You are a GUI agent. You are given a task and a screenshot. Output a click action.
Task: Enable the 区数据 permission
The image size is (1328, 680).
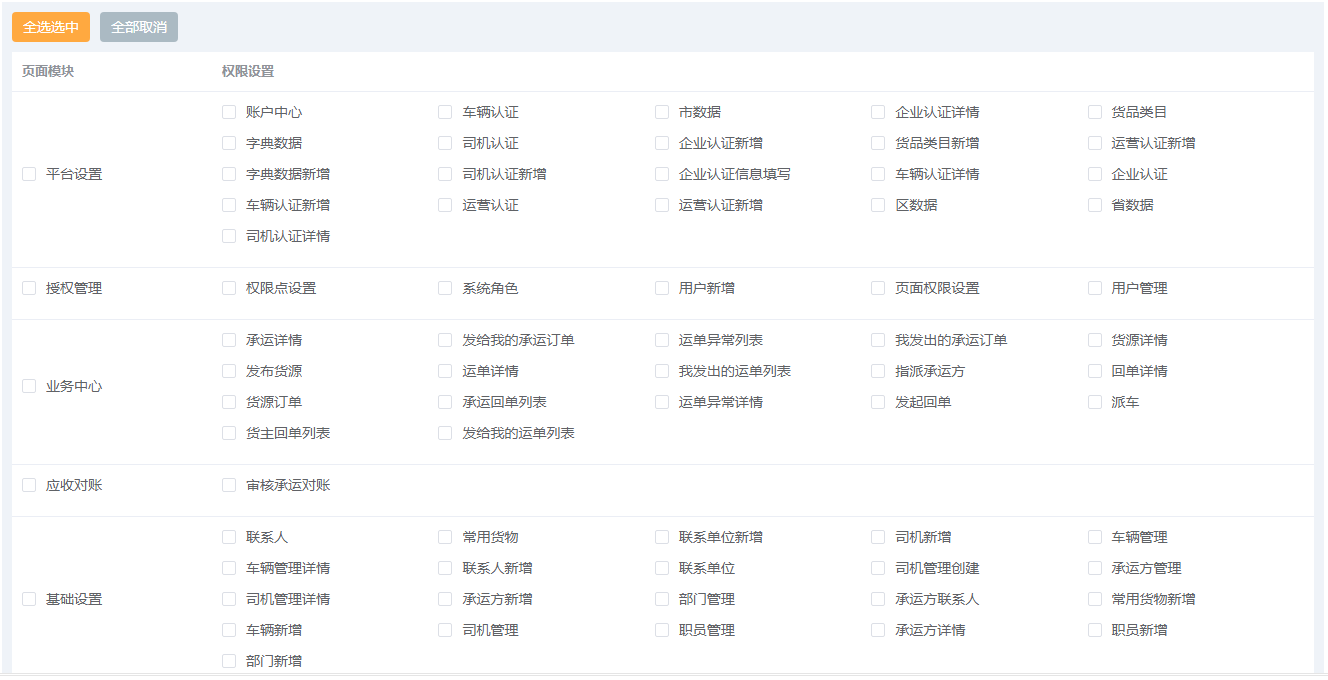[878, 205]
